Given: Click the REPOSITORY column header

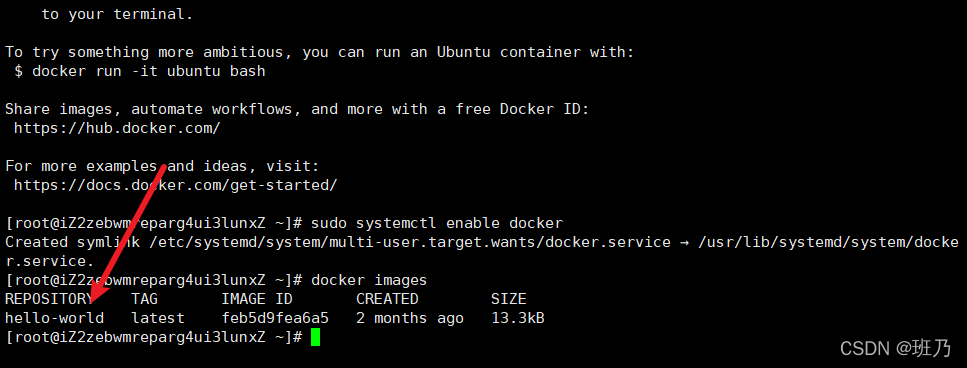Looking at the screenshot, I should click(x=49, y=300).
